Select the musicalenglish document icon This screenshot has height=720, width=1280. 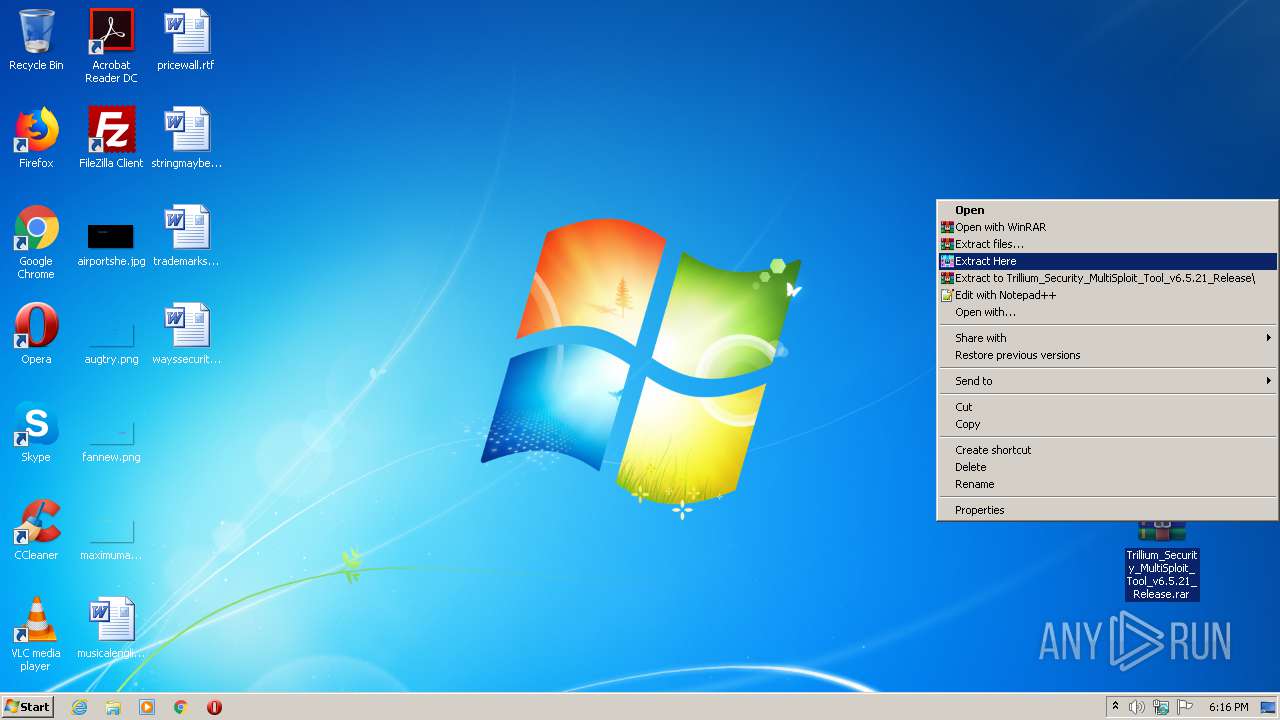111,628
